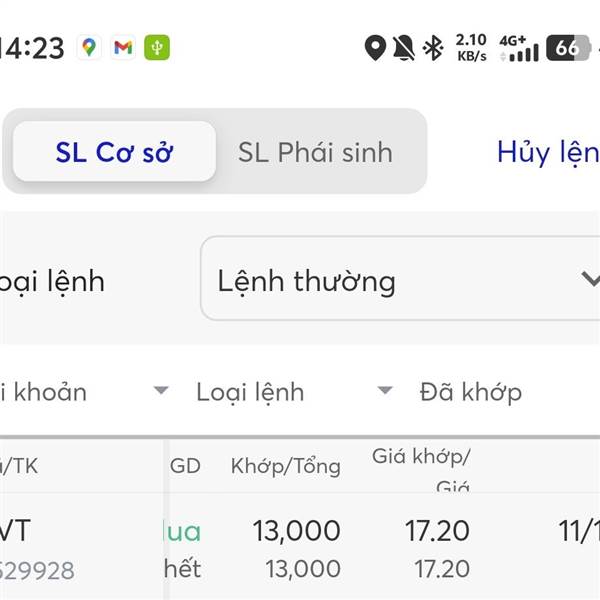Tap the muted bell status icon
The width and height of the screenshot is (600, 600).
[404, 47]
